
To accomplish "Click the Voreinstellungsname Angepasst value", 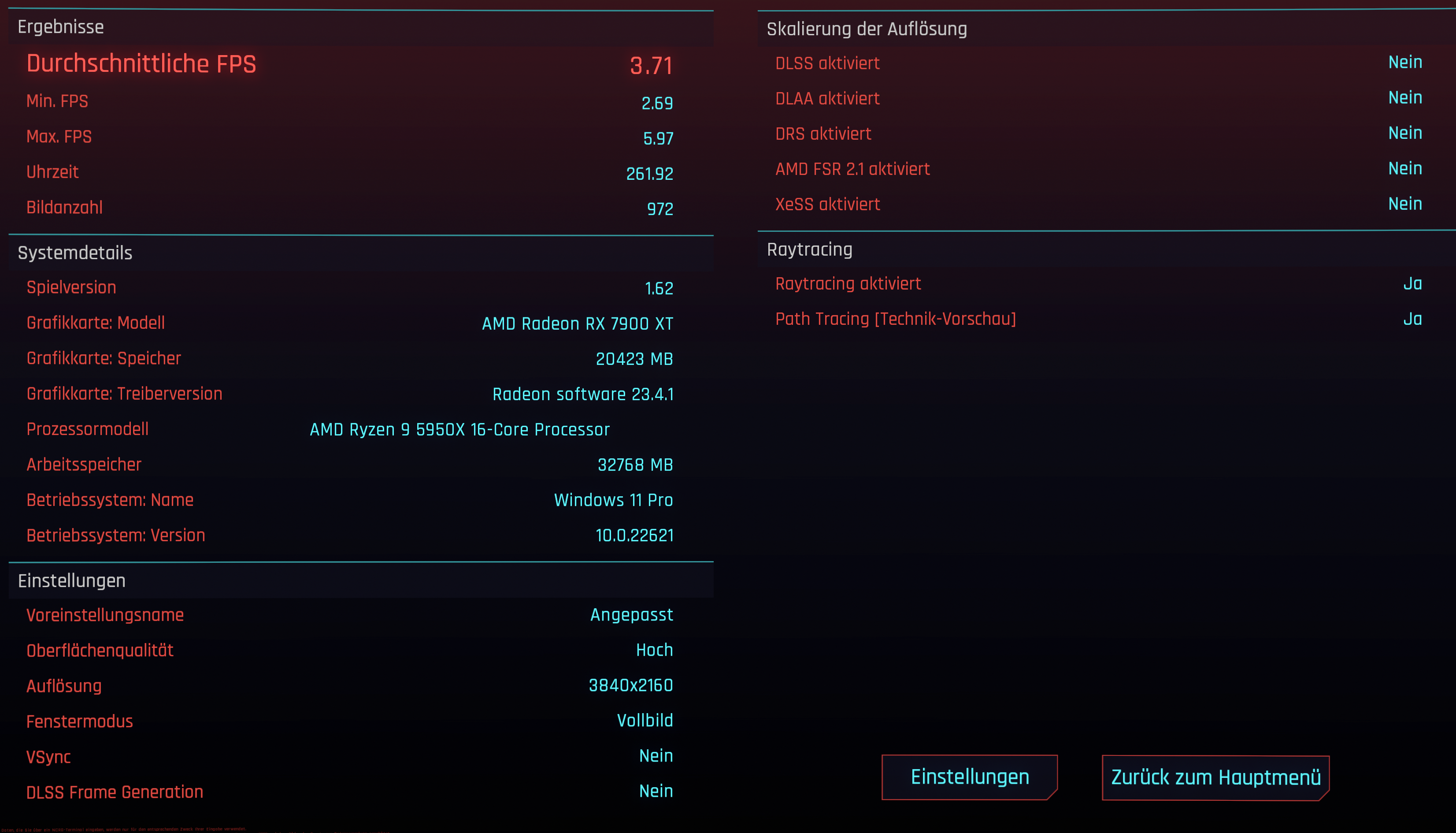I will [631, 615].
